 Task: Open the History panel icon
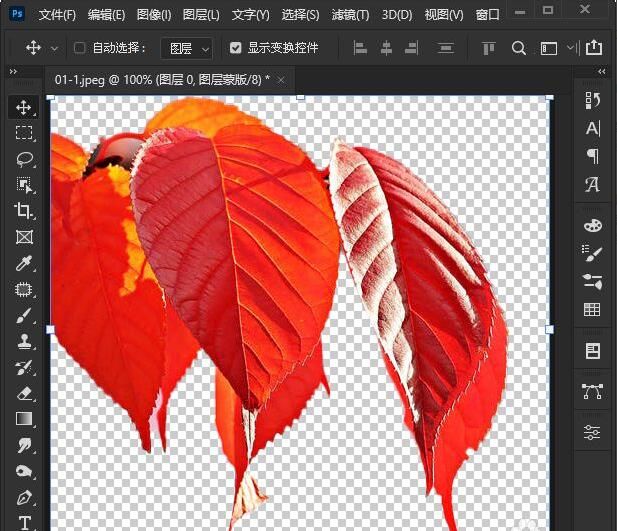[592, 100]
